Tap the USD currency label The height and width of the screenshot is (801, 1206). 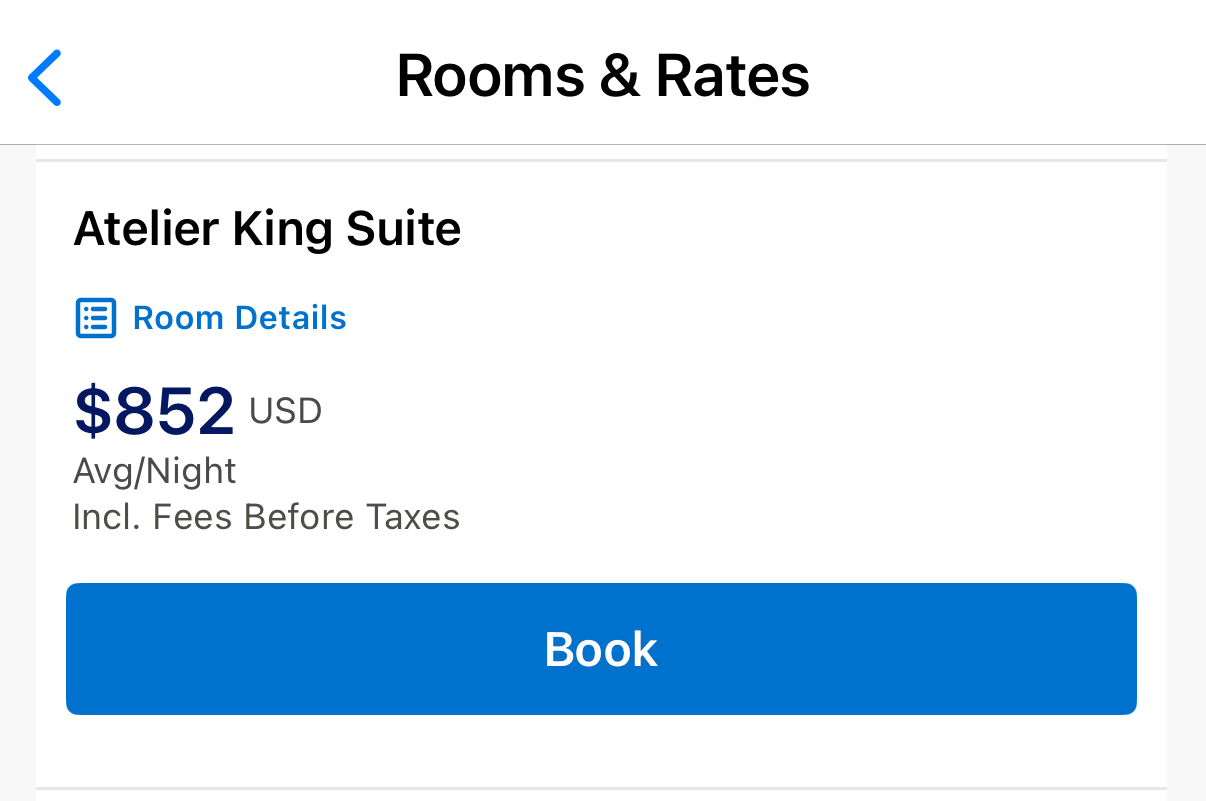(285, 411)
